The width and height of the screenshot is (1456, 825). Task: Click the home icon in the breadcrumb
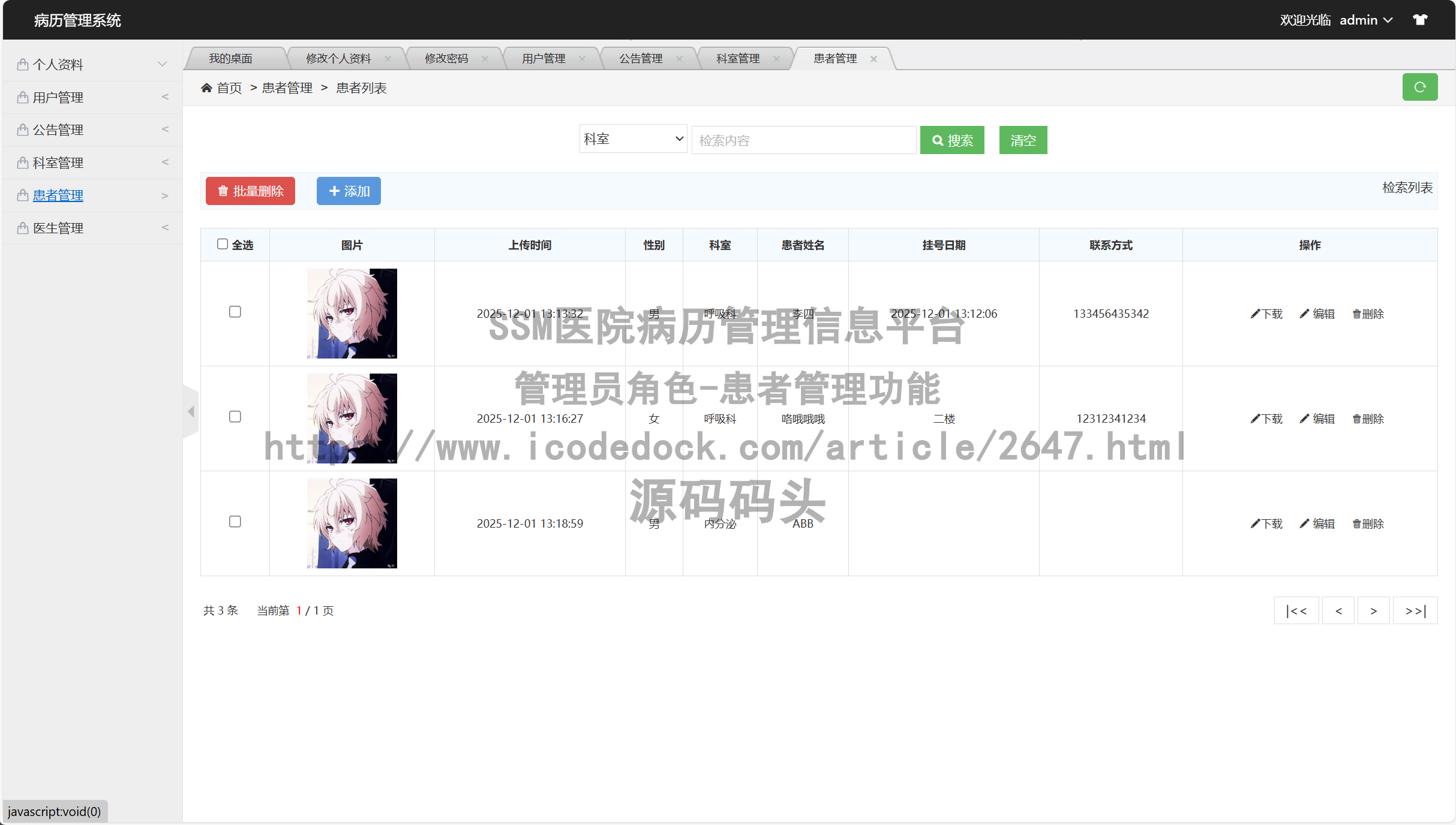(207, 88)
